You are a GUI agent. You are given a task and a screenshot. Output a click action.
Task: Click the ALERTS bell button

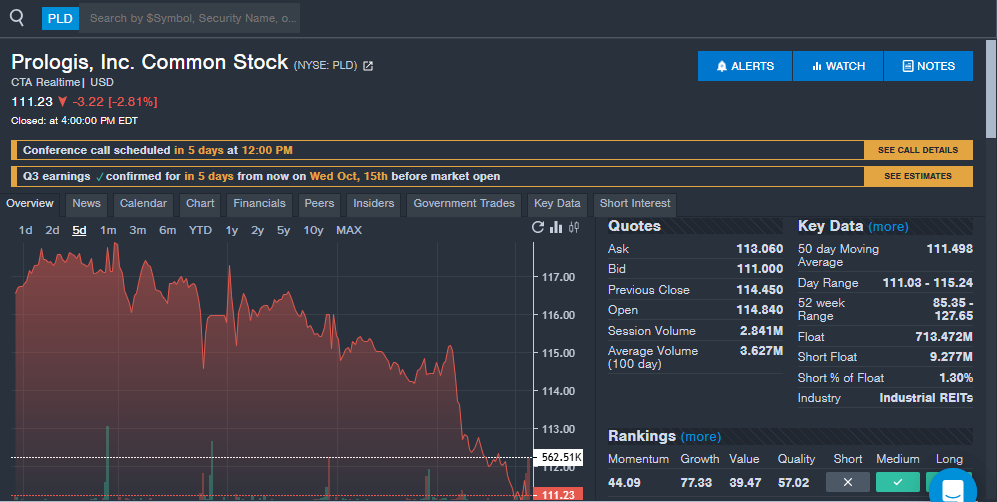(x=745, y=66)
